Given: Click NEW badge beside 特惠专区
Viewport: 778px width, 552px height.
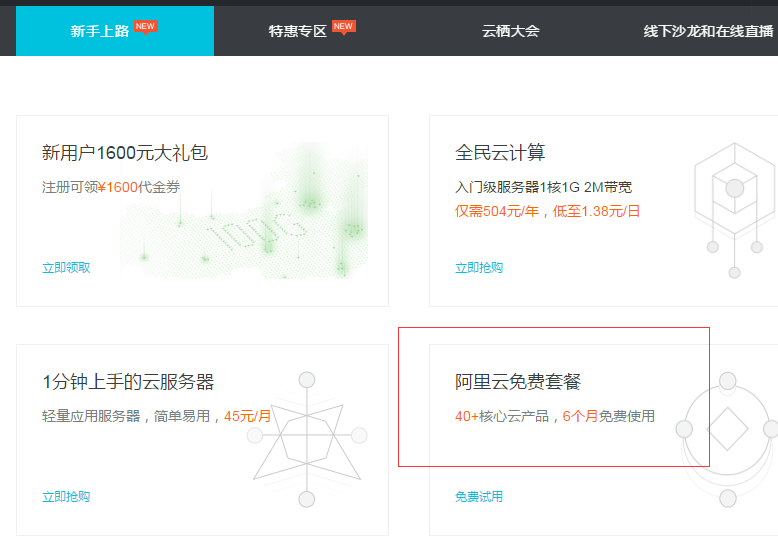Looking at the screenshot, I should [343, 27].
